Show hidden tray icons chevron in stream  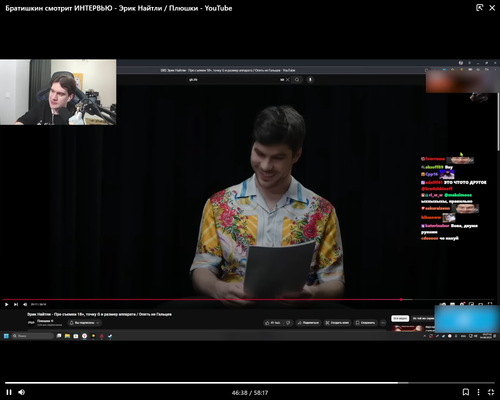(x=424, y=336)
